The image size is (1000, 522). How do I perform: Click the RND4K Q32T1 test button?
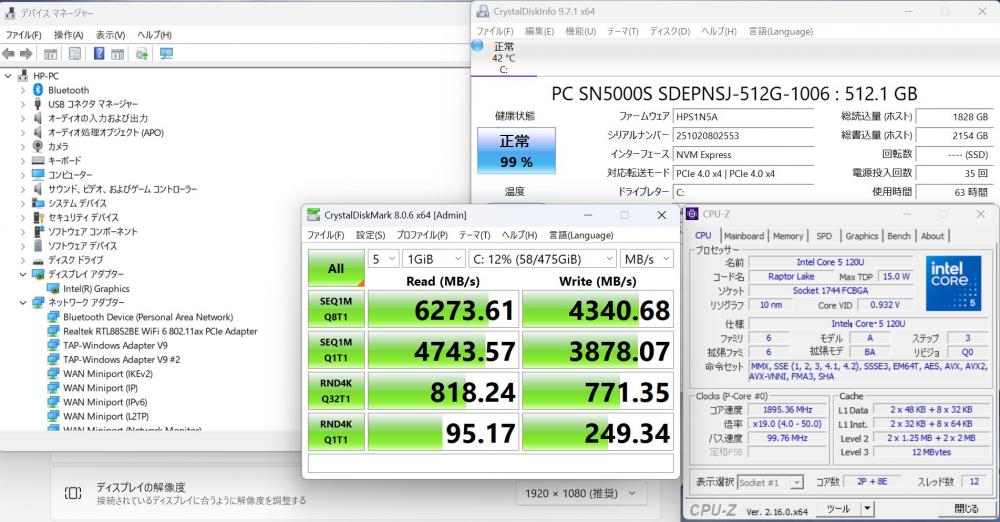(336, 391)
